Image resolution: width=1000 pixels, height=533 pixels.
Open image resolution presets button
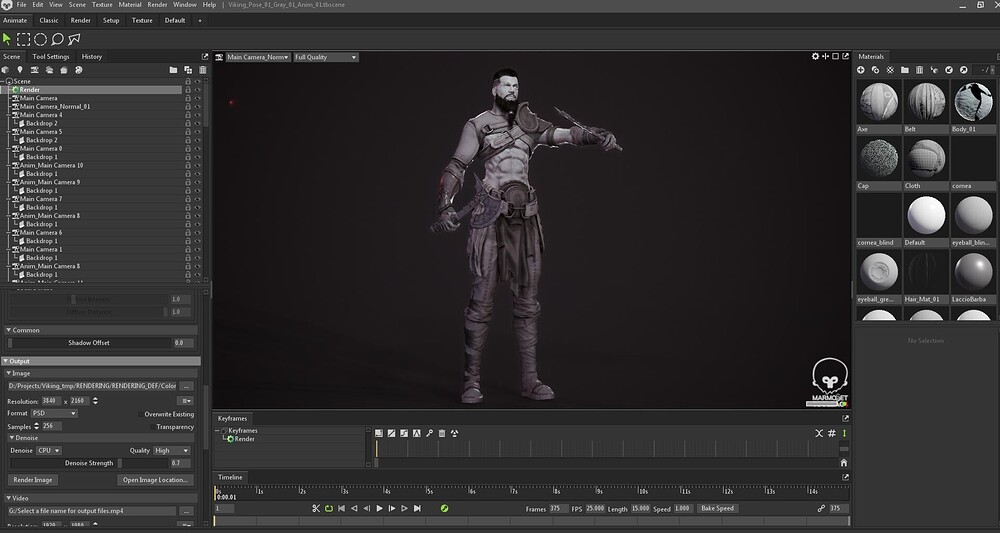click(186, 401)
